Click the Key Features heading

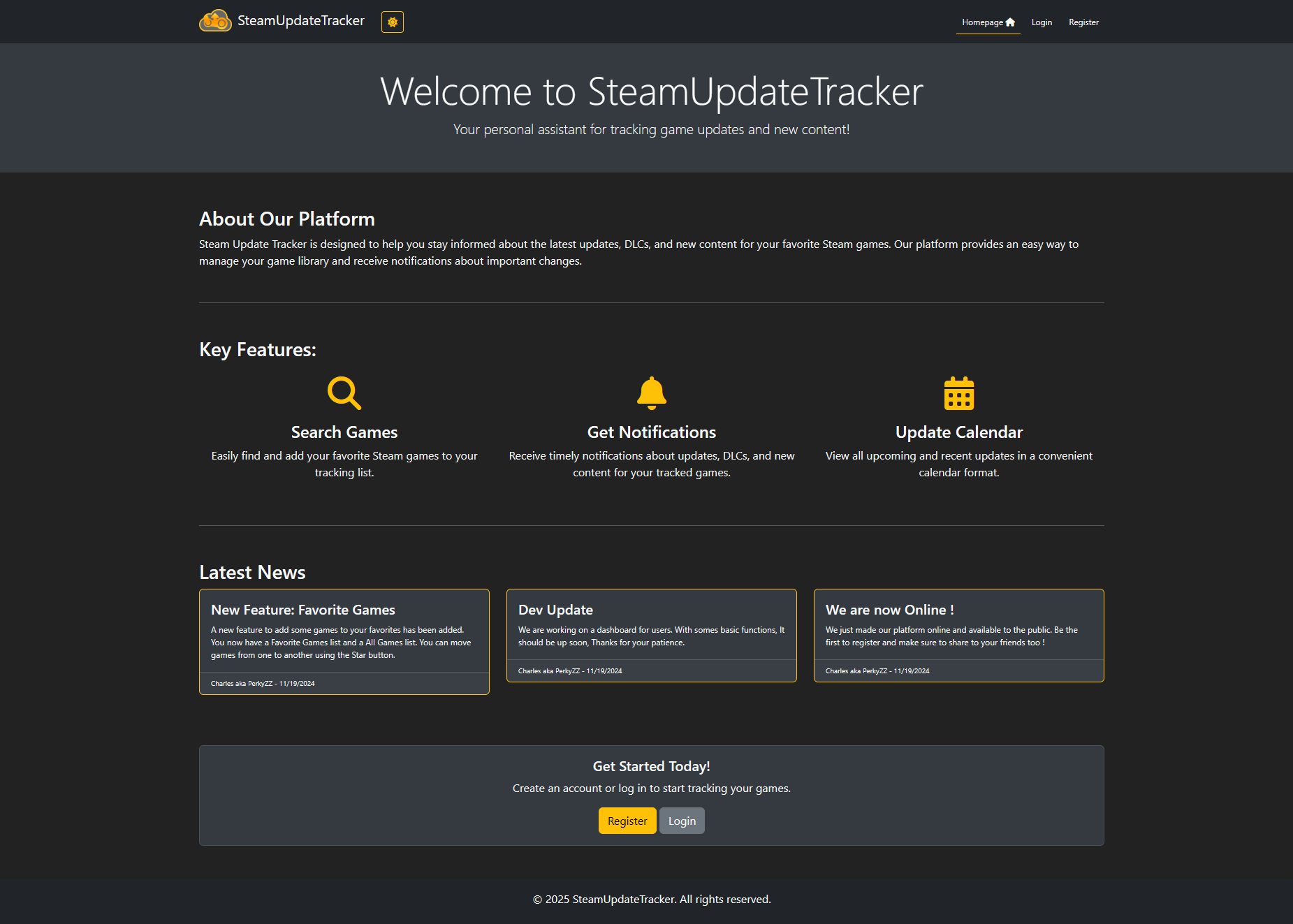(257, 349)
